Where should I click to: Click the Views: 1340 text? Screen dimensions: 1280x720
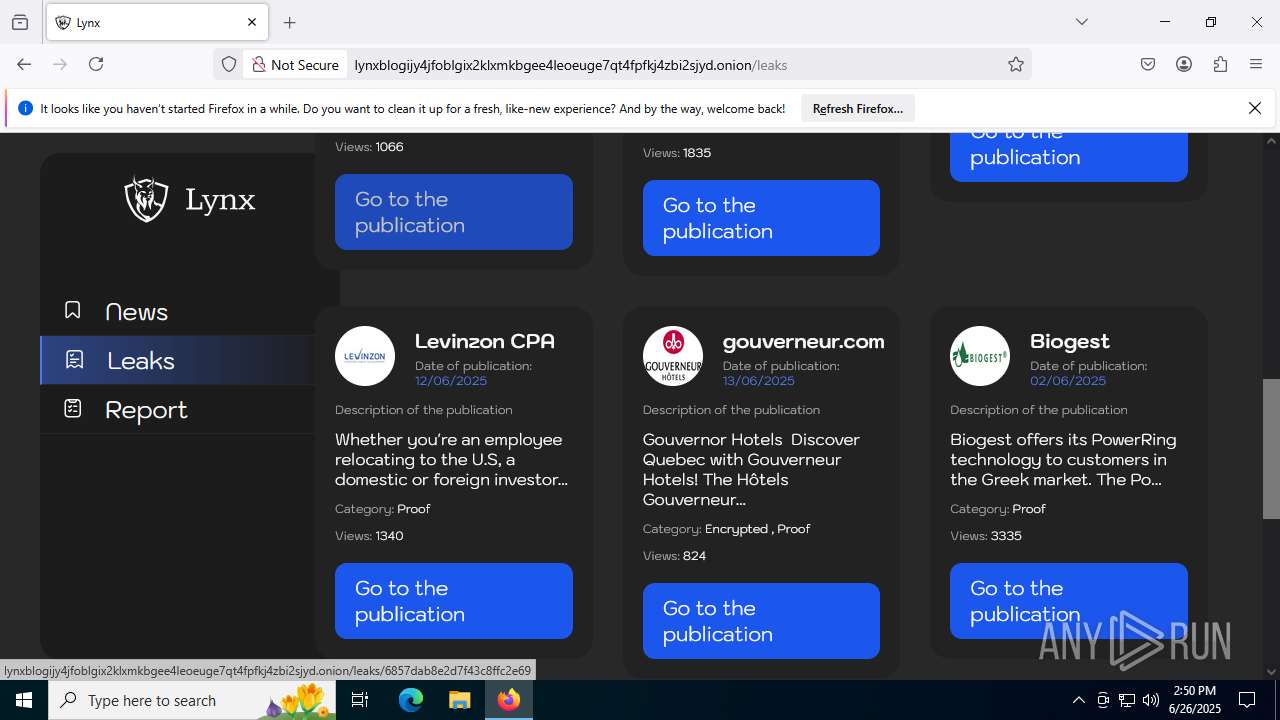(369, 536)
